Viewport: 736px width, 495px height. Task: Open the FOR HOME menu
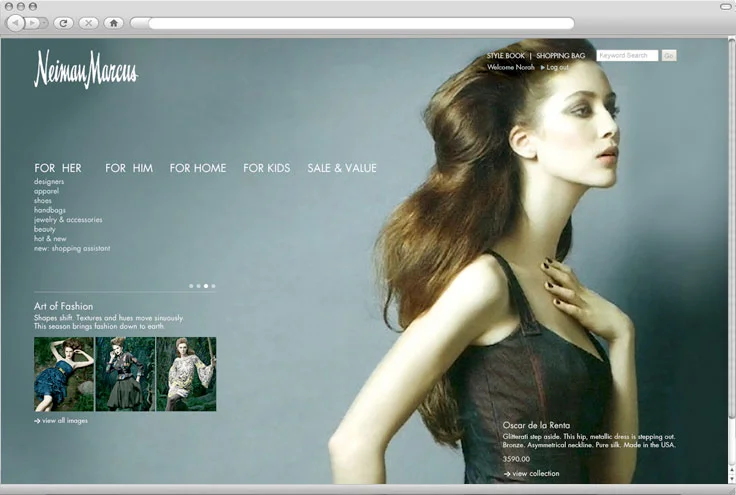[198, 168]
